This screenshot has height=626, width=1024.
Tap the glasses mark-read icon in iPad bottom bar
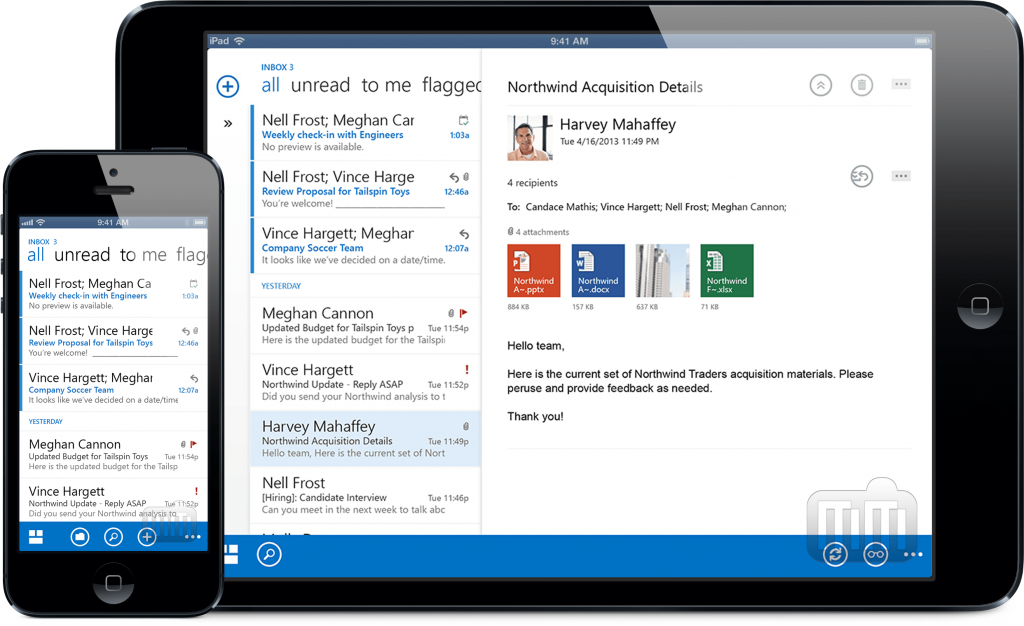point(875,555)
